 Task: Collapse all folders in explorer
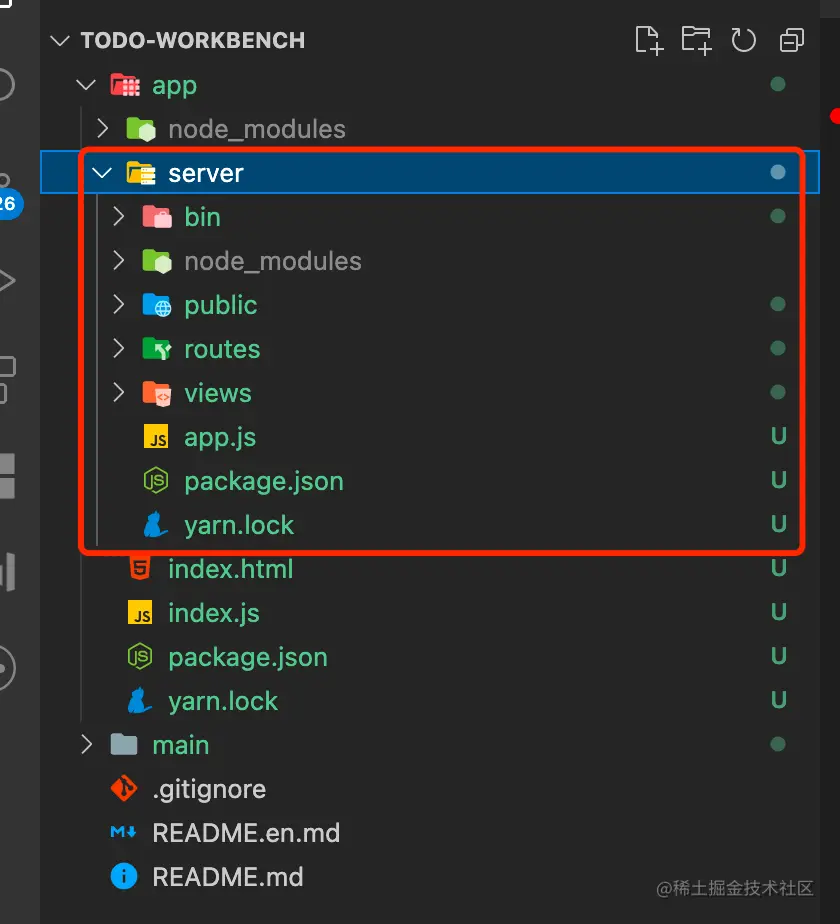click(791, 40)
